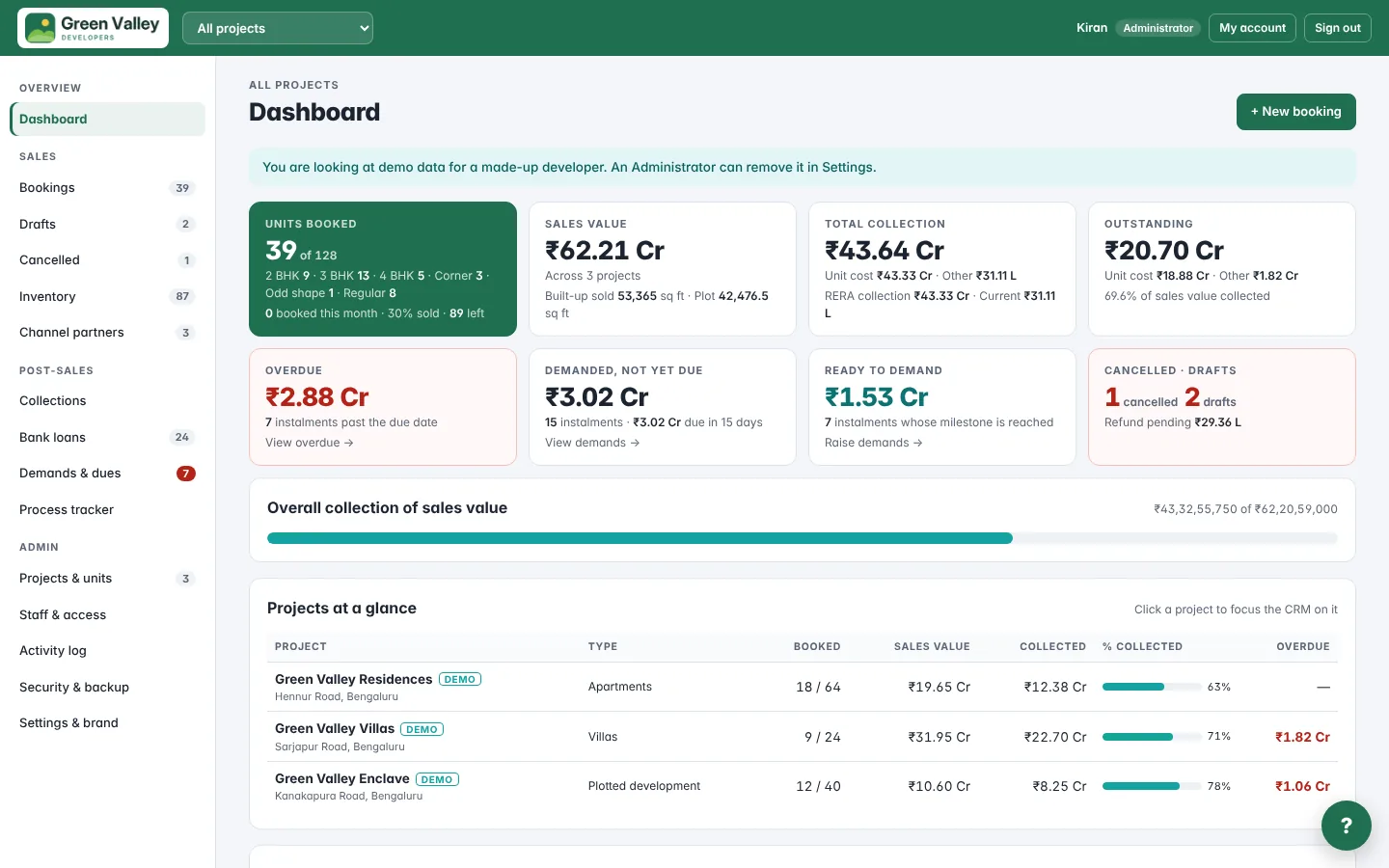Open the Green Valley Enclave project row
Viewport: 1389px width, 868px height.
(802, 786)
